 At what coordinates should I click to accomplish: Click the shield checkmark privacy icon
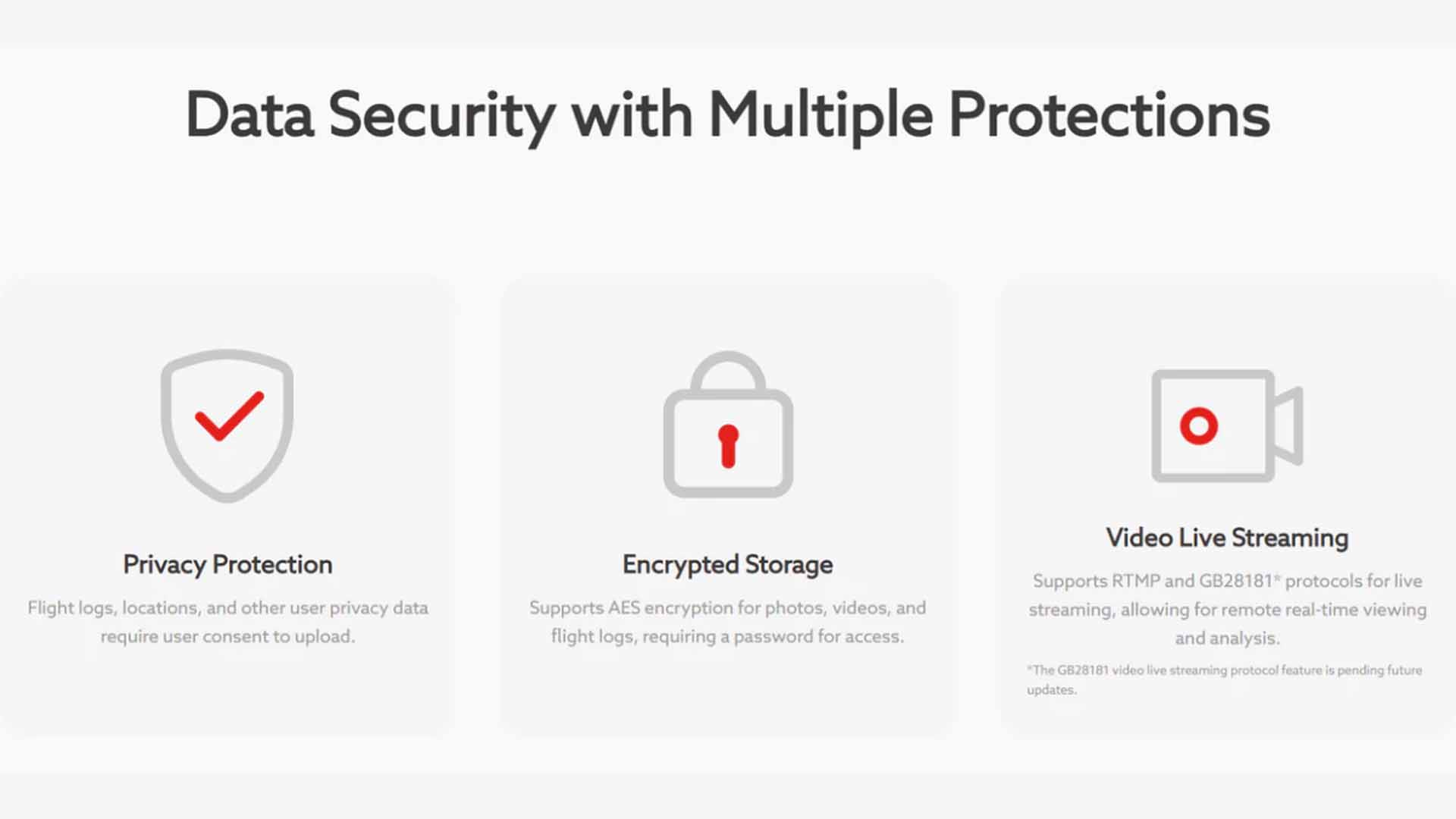[x=227, y=425]
